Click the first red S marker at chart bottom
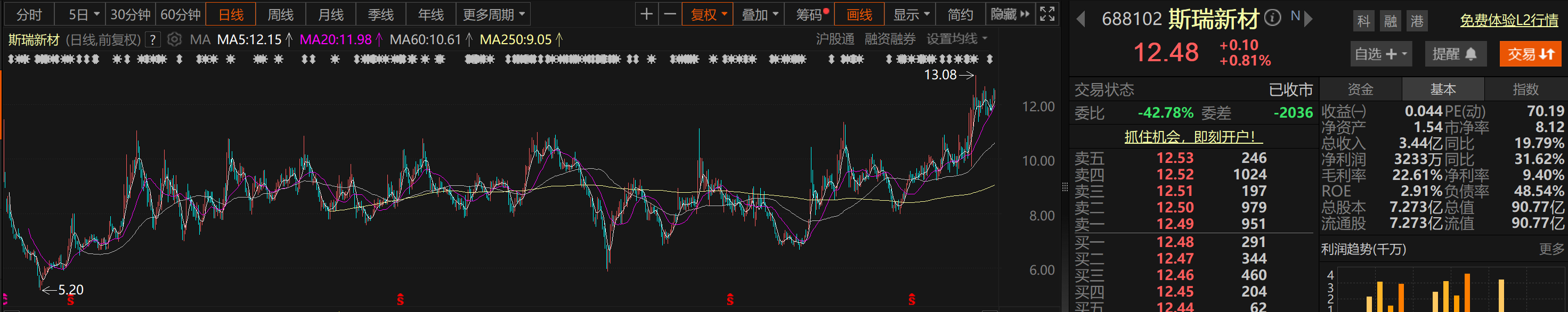The width and height of the screenshot is (1568, 312). click(x=71, y=300)
